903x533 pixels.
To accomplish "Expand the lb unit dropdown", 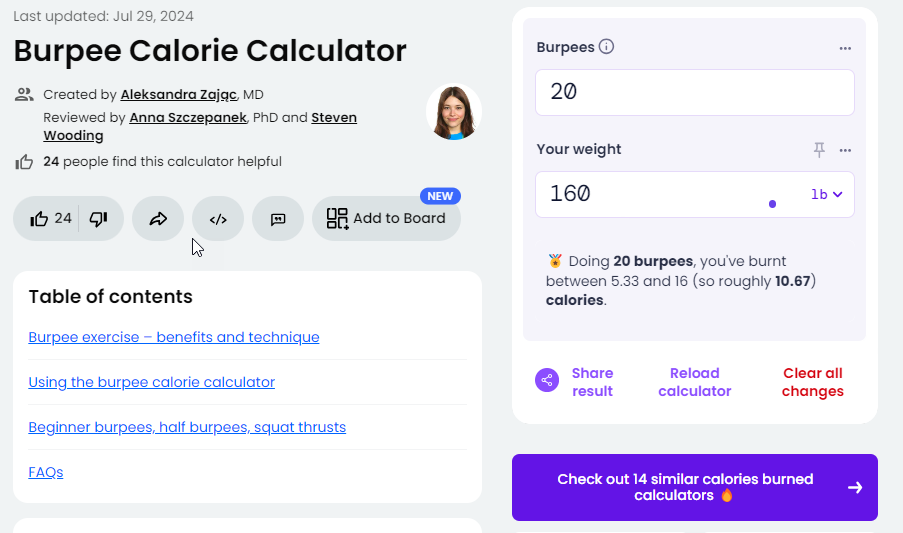I will coord(826,195).
